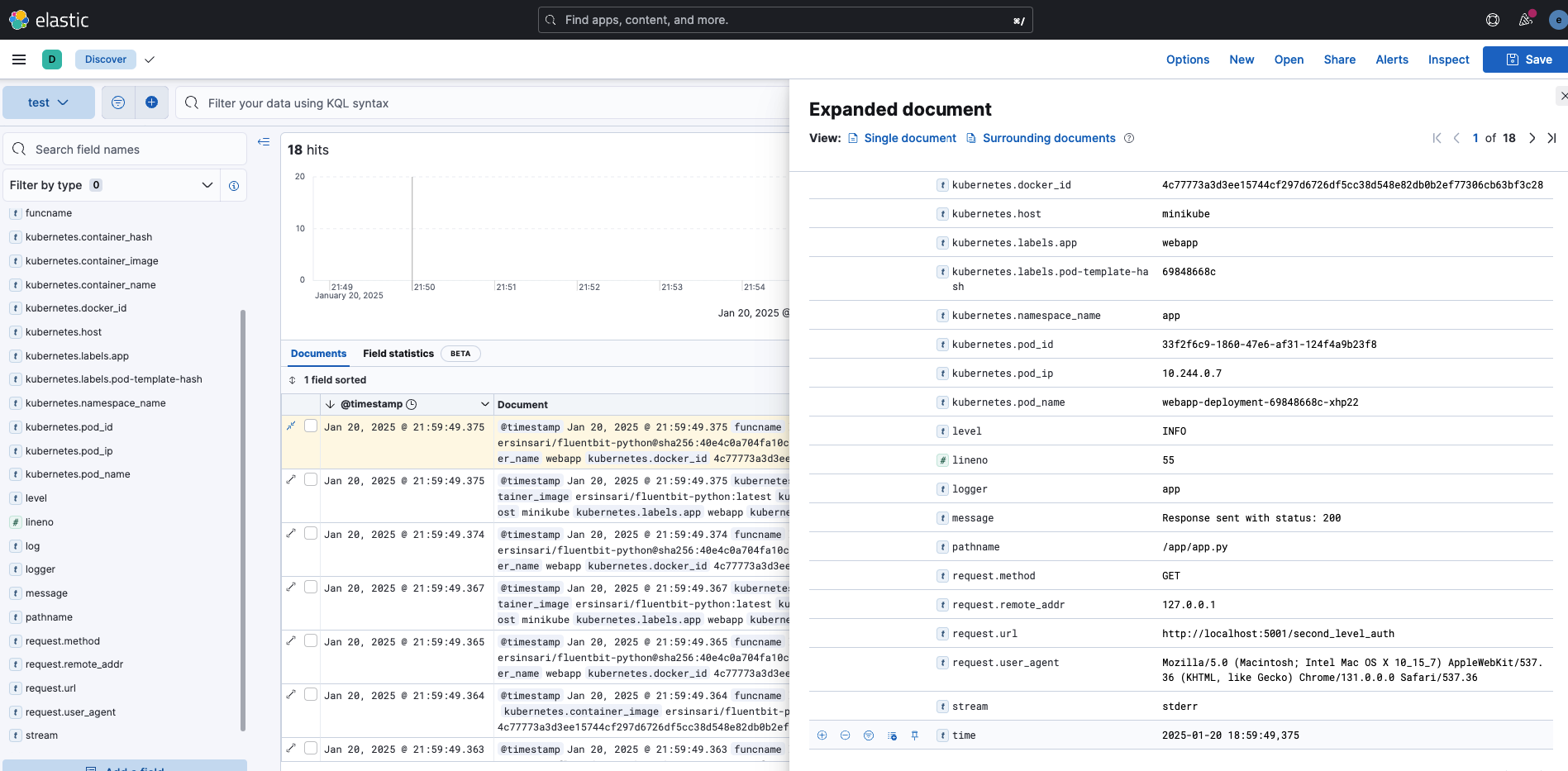Close the expanded document flyout
The height and width of the screenshot is (771, 1568).
click(1562, 96)
